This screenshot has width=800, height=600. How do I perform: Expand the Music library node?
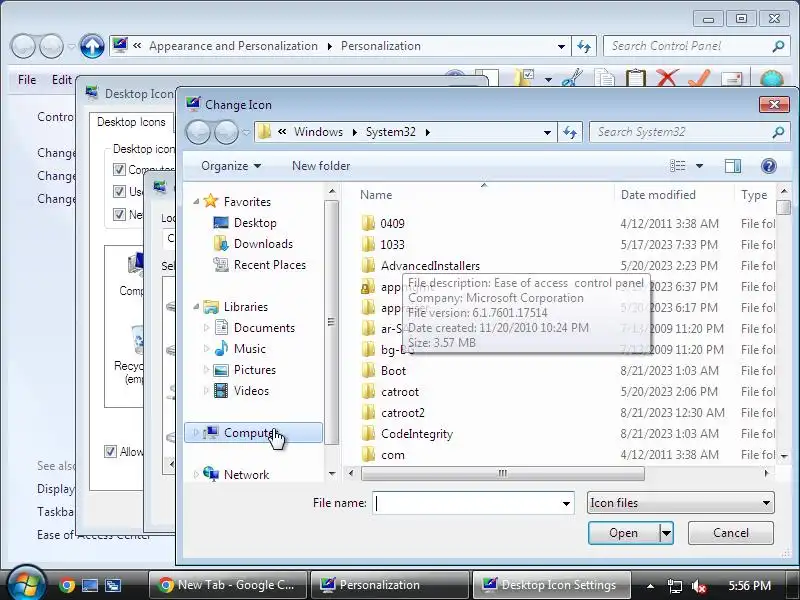(x=206, y=348)
